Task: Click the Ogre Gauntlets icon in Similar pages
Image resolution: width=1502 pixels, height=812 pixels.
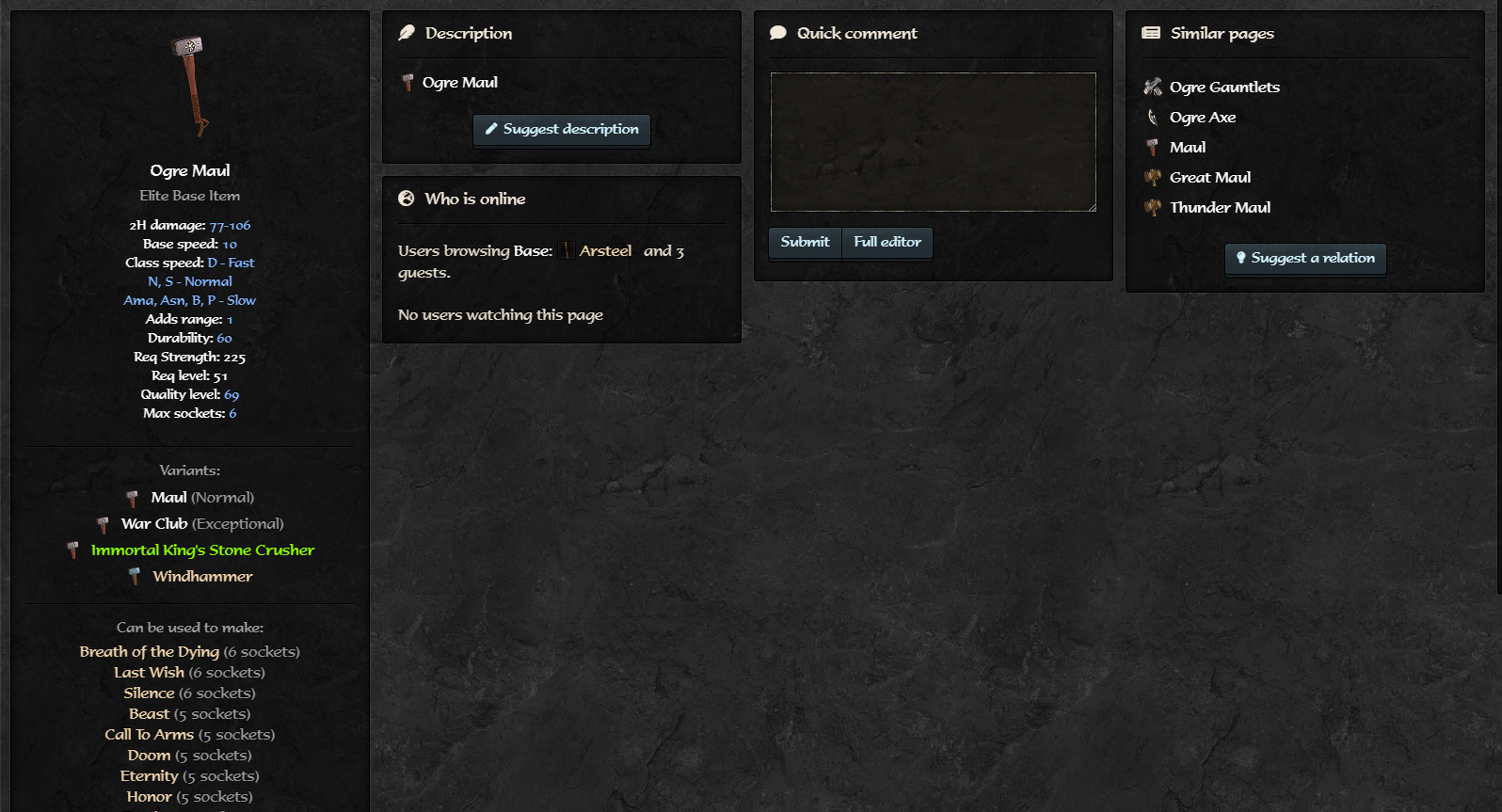Action: click(x=1153, y=88)
